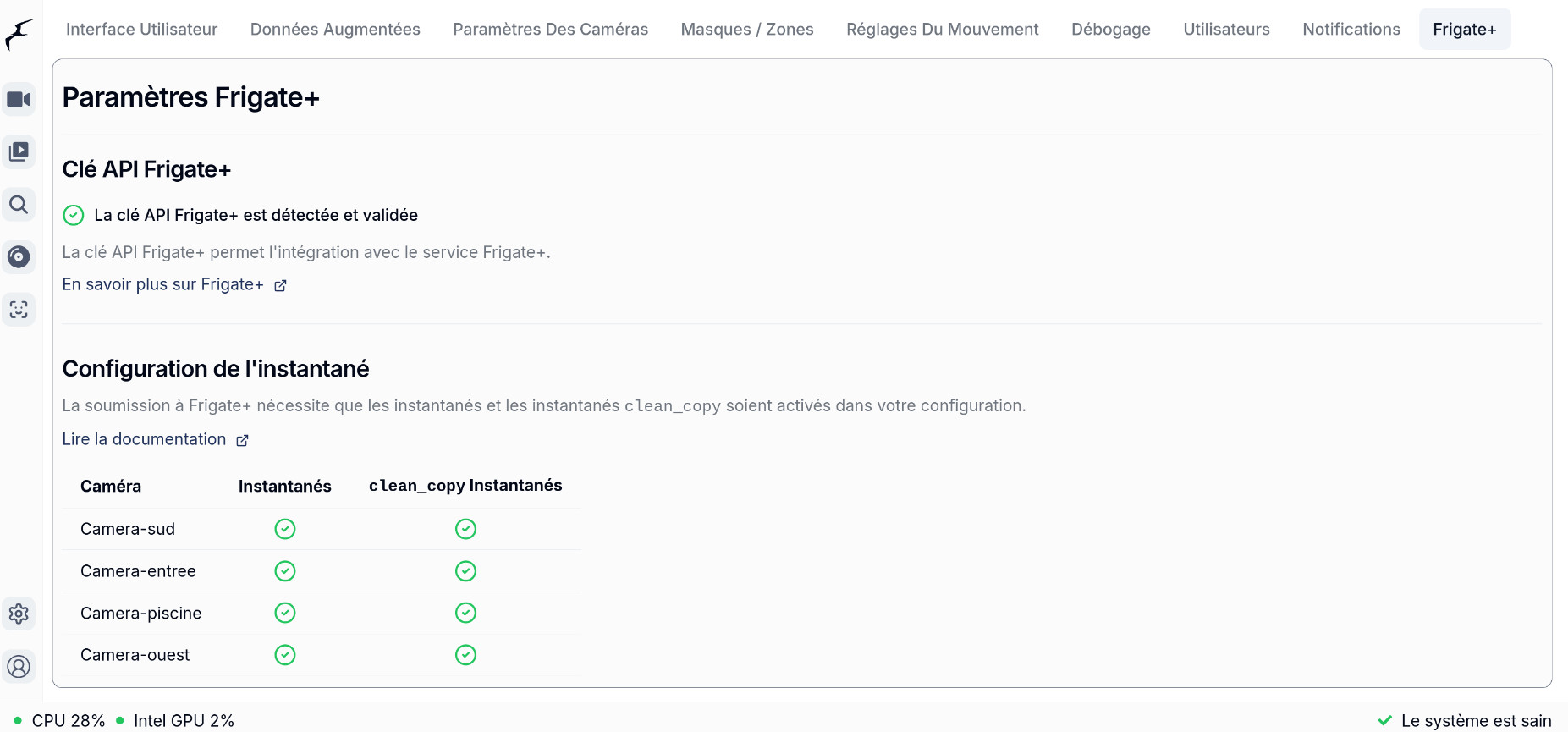Click the CPU 28% status indicator
Image resolution: width=1568 pixels, height=732 pixels.
pos(68,721)
